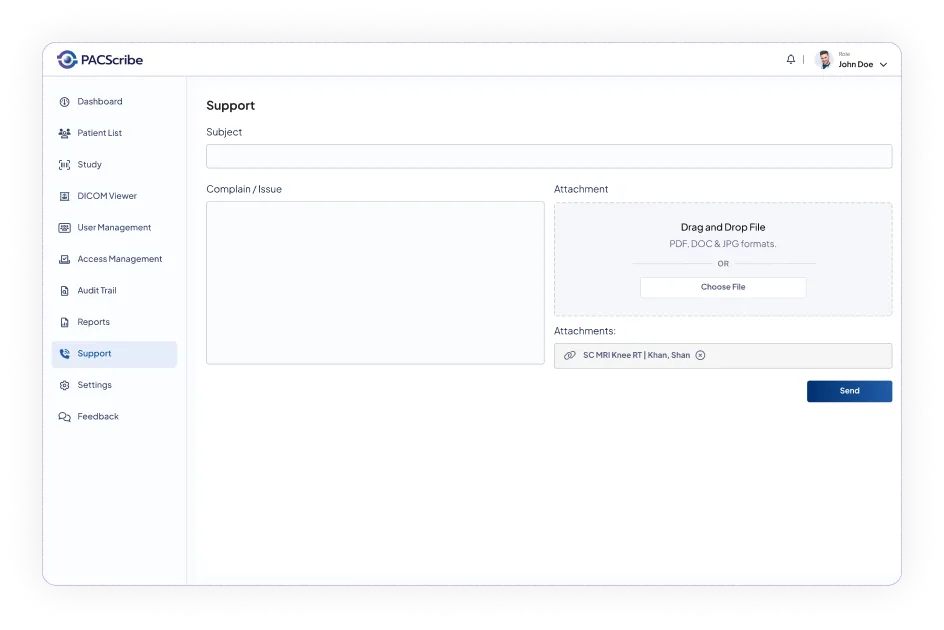Open the Study section from the sidebar
The width and height of the screenshot is (944, 630).
pyautogui.click(x=65, y=164)
